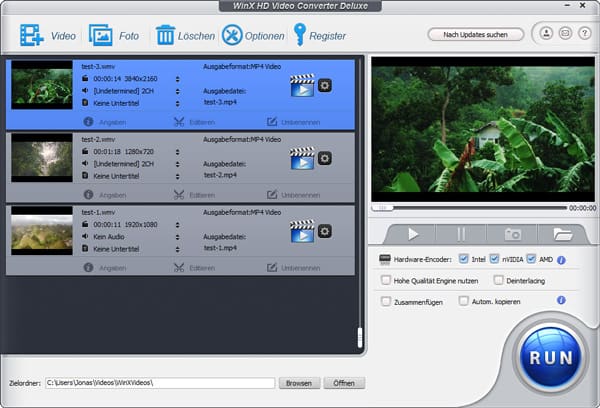The width and height of the screenshot is (600, 408).
Task: Click Nach Updates suchen button
Action: 475,34
